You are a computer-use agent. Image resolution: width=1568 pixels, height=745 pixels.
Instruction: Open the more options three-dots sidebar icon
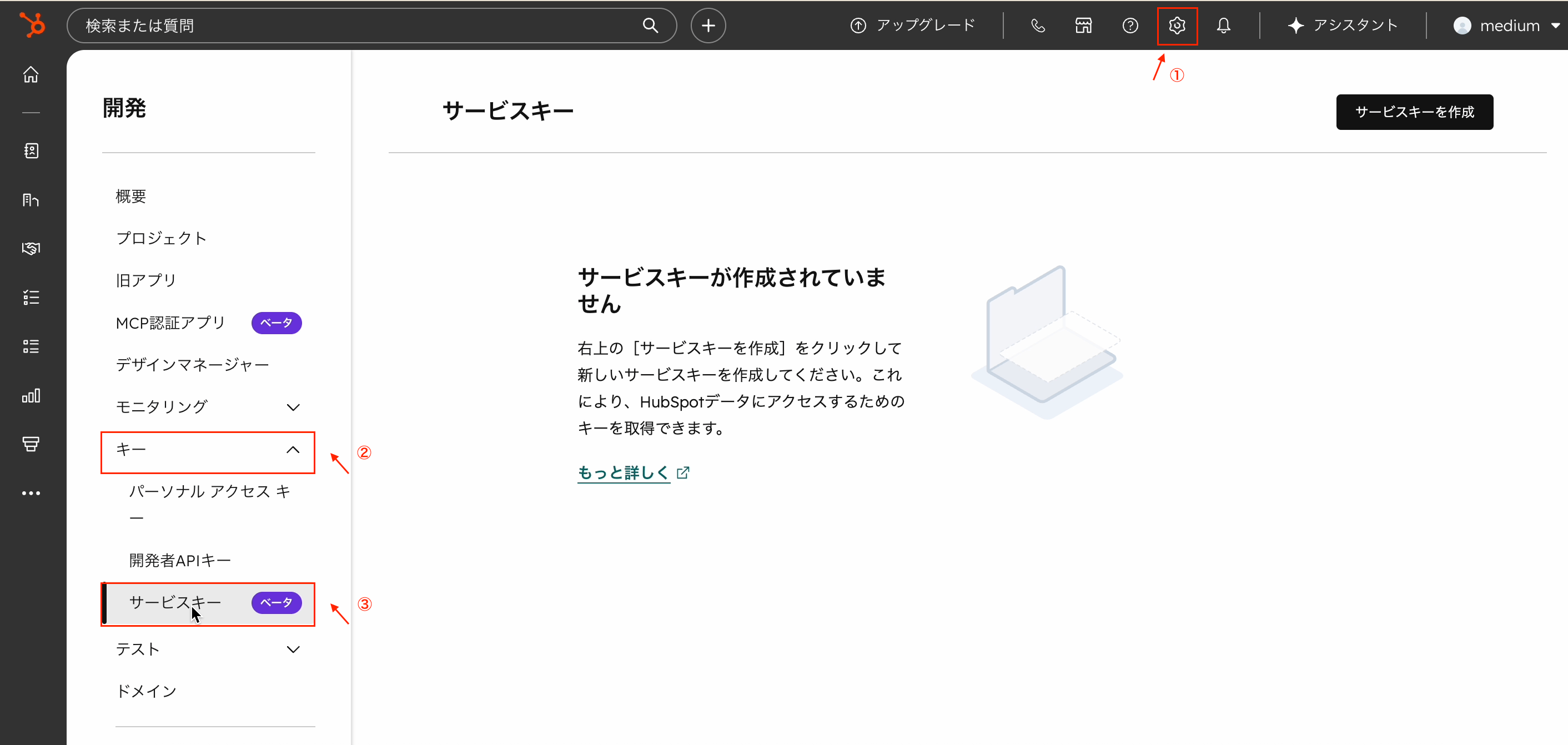(x=31, y=494)
